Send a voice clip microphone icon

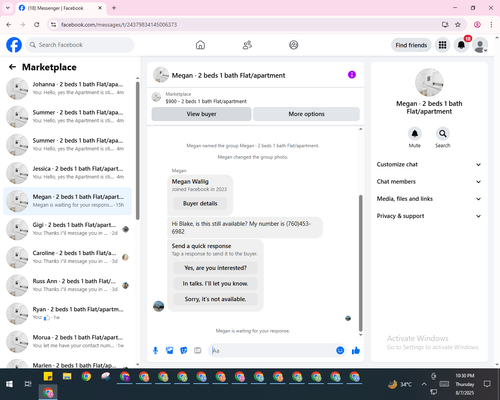[155, 350]
